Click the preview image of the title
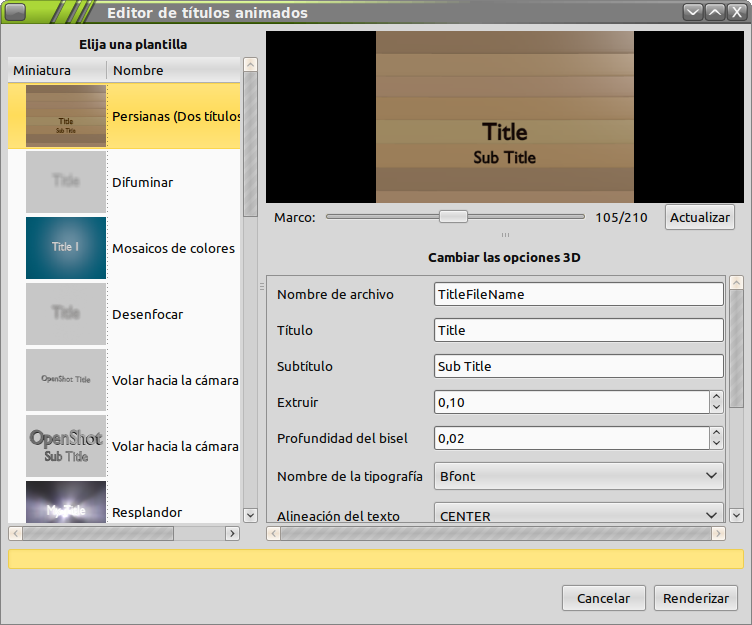 click(x=505, y=117)
